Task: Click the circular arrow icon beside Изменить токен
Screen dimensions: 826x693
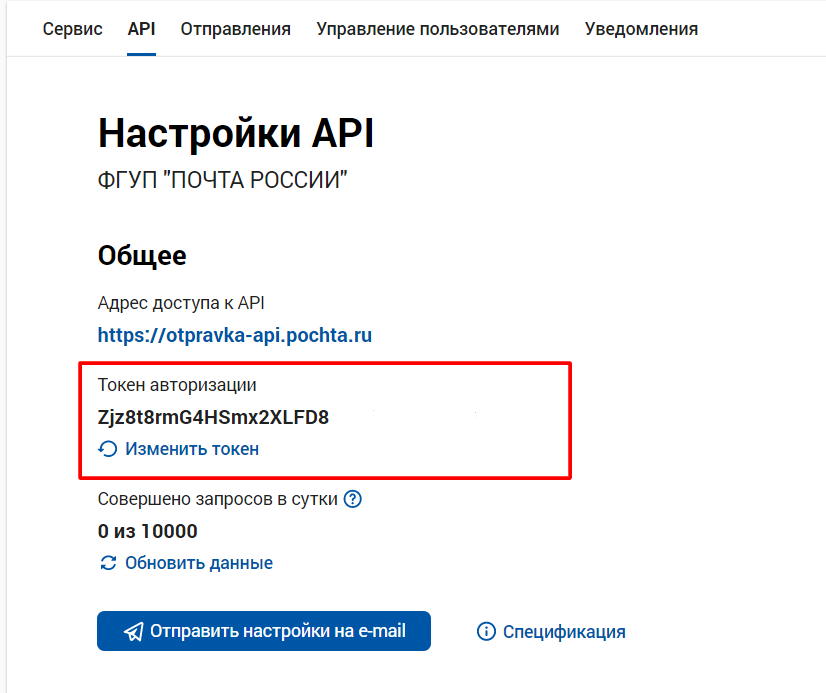Action: coord(108,450)
